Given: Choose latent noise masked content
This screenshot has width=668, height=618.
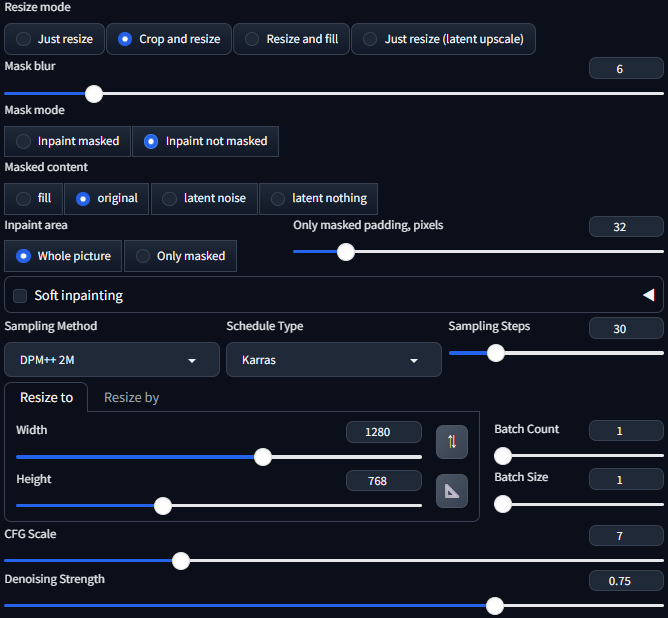Looking at the screenshot, I should click(x=204, y=198).
